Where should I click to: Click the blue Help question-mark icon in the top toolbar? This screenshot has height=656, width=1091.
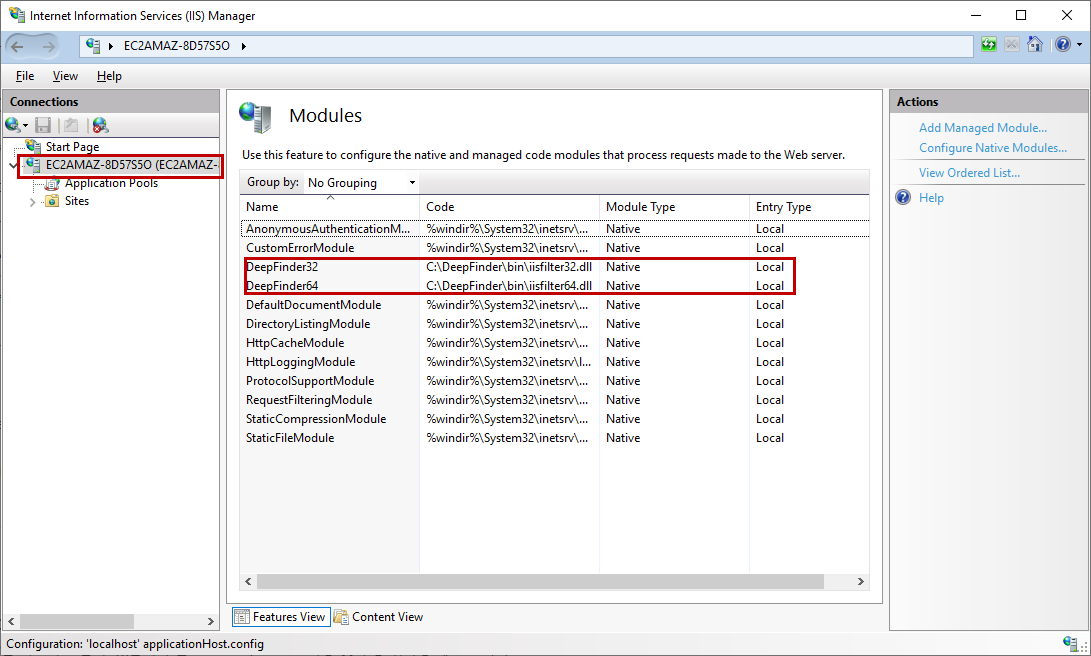[1062, 45]
